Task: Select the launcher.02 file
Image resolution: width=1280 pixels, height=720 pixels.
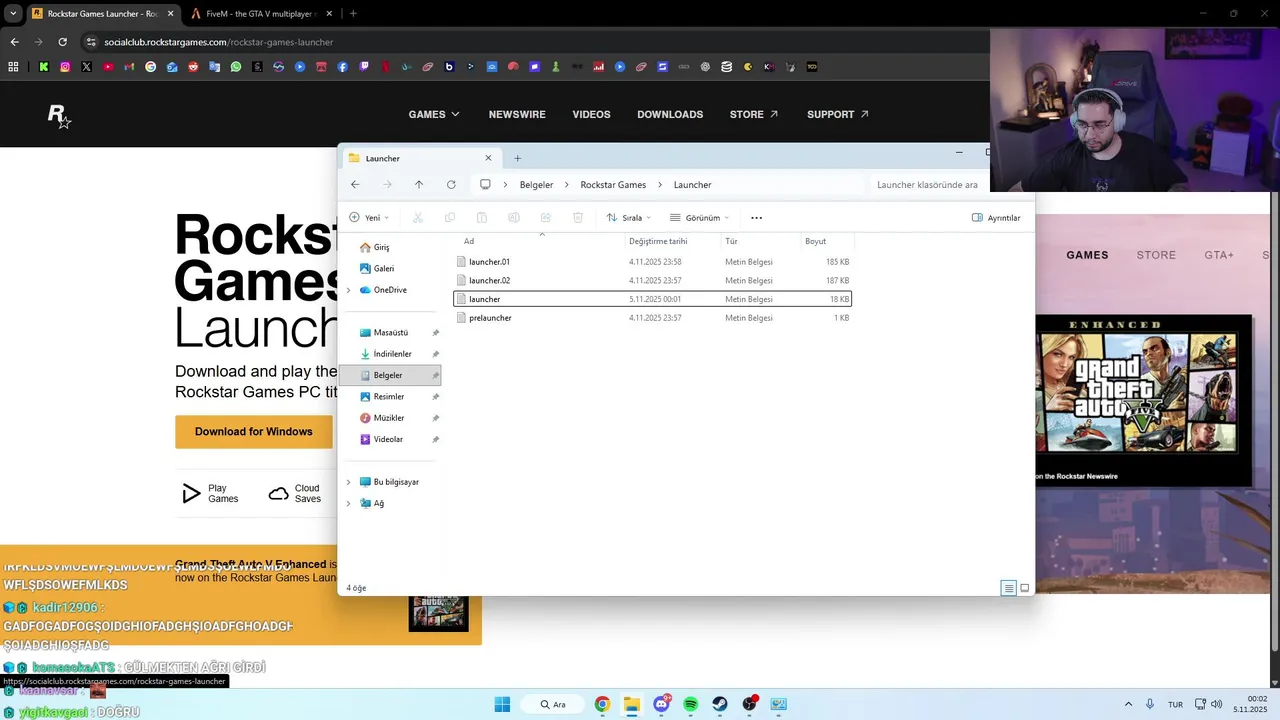Action: point(653,281)
